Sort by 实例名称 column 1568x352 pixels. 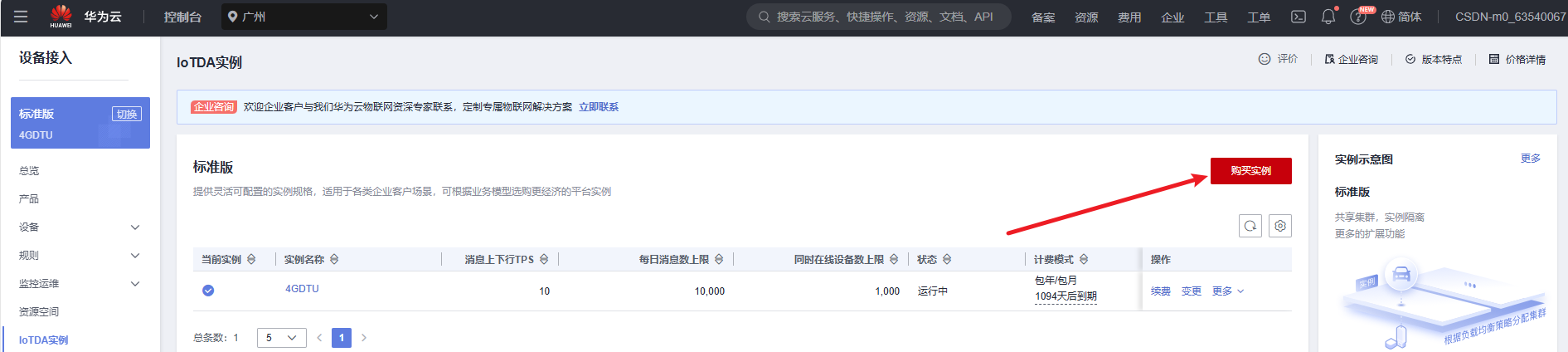pyautogui.click(x=334, y=260)
